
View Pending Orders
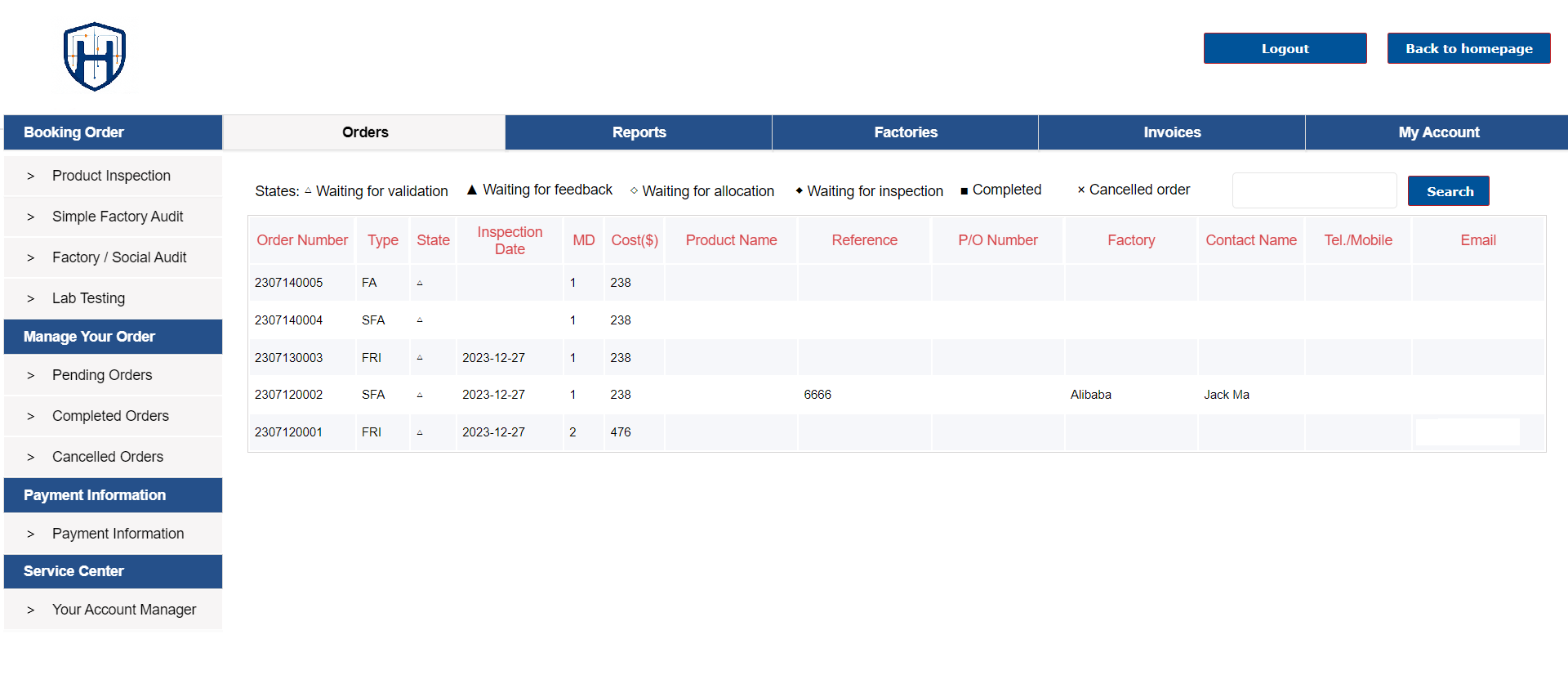(113, 375)
